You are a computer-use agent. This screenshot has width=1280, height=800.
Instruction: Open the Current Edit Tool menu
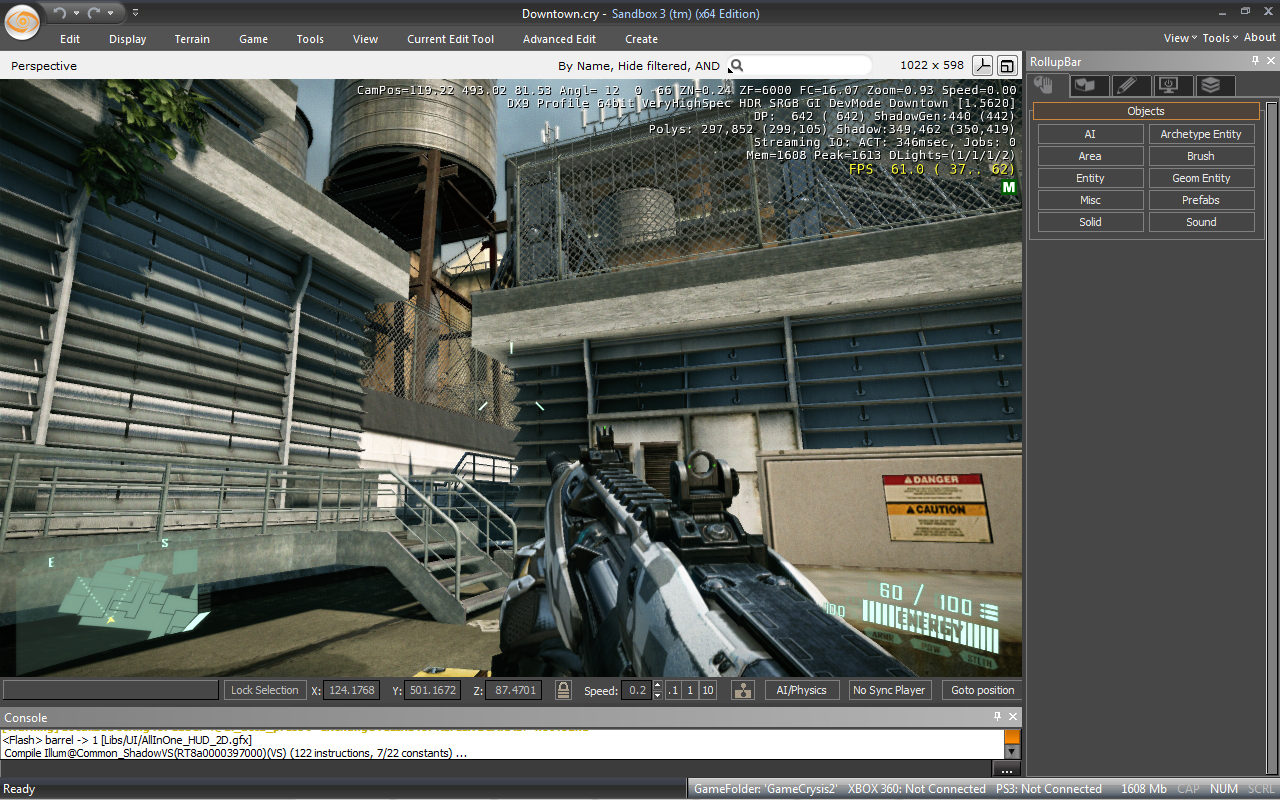pos(451,39)
